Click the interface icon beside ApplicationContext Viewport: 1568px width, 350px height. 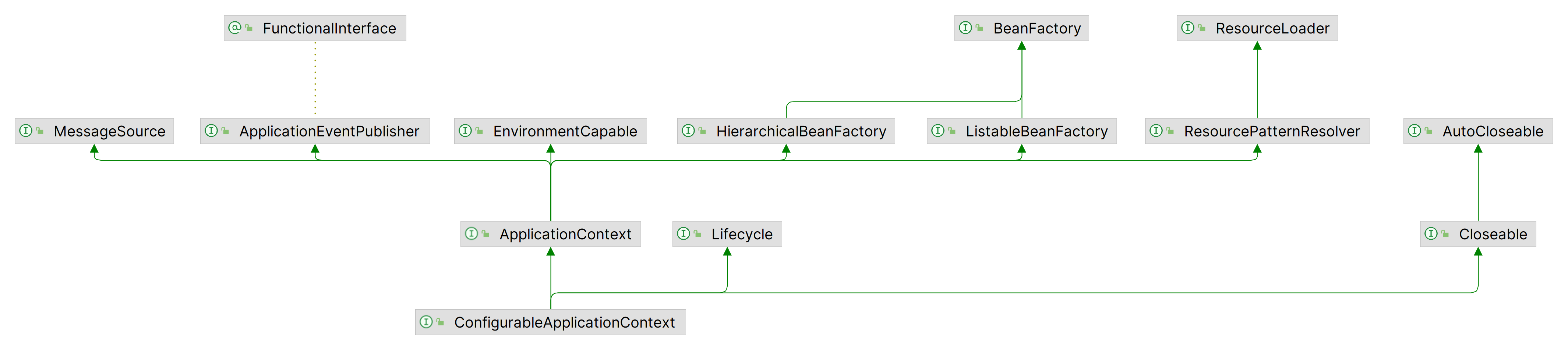point(471,234)
